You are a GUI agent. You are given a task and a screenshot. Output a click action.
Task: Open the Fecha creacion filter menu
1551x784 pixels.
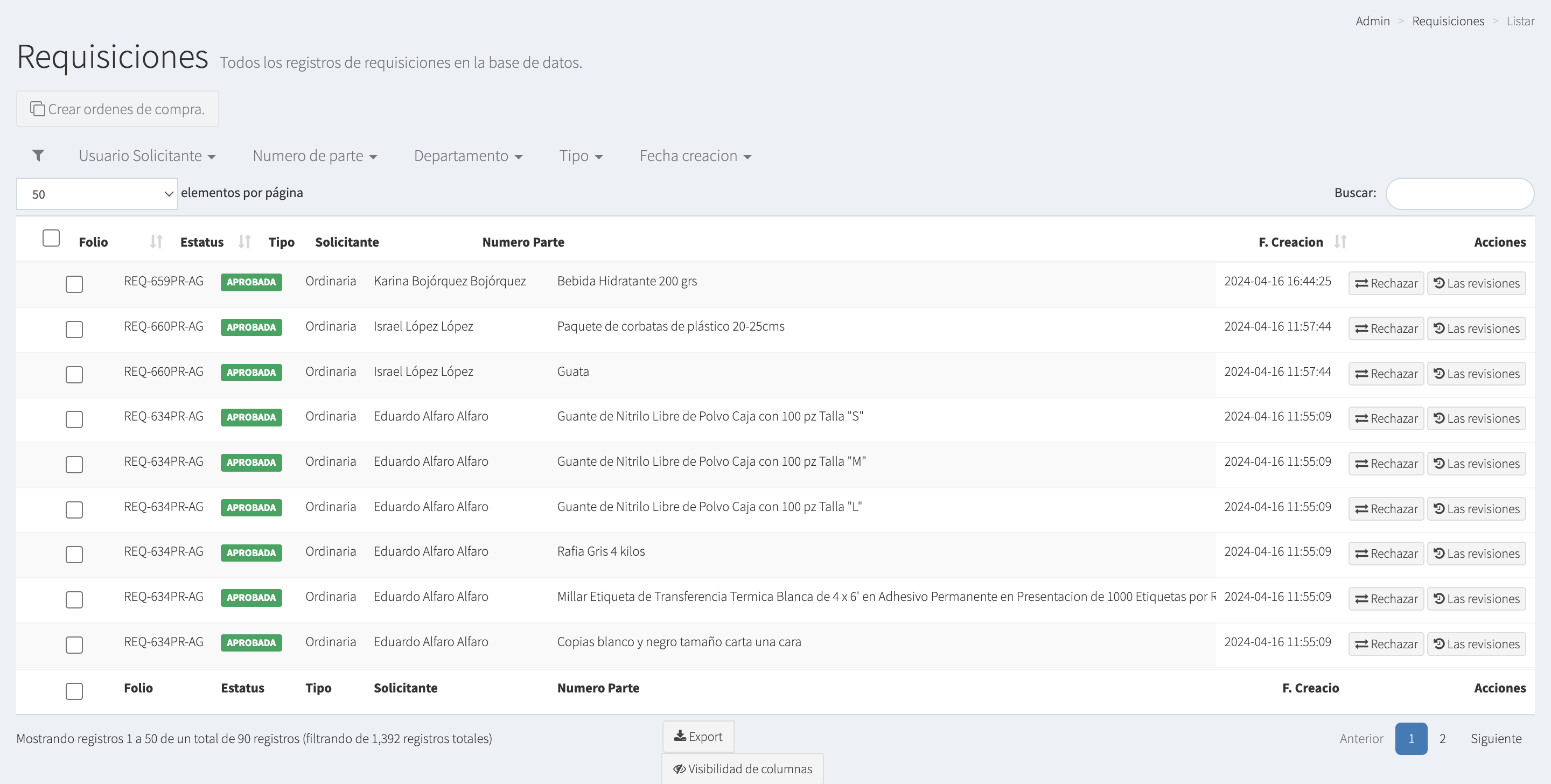pos(695,156)
